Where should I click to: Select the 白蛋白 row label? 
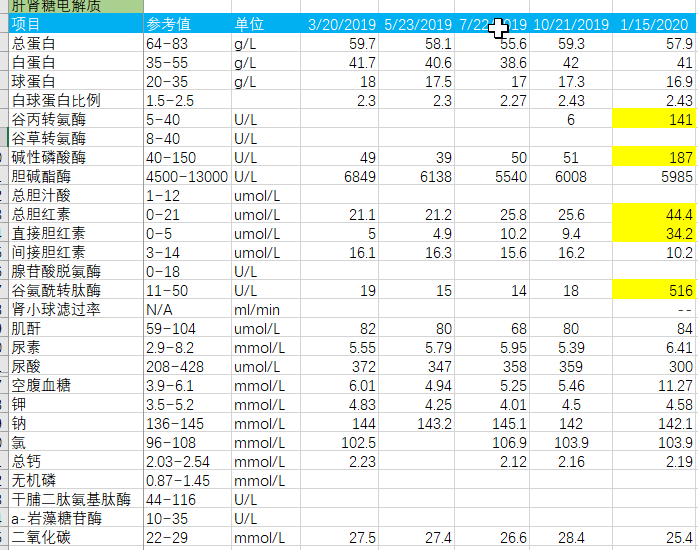pos(33,63)
